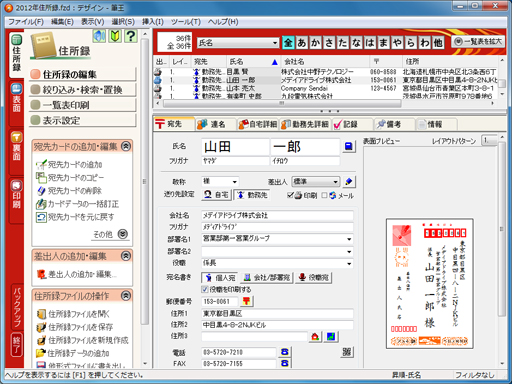Viewport: 512px width, 384px height.
Task: Switch to the 記録 tab
Action: tap(352, 124)
